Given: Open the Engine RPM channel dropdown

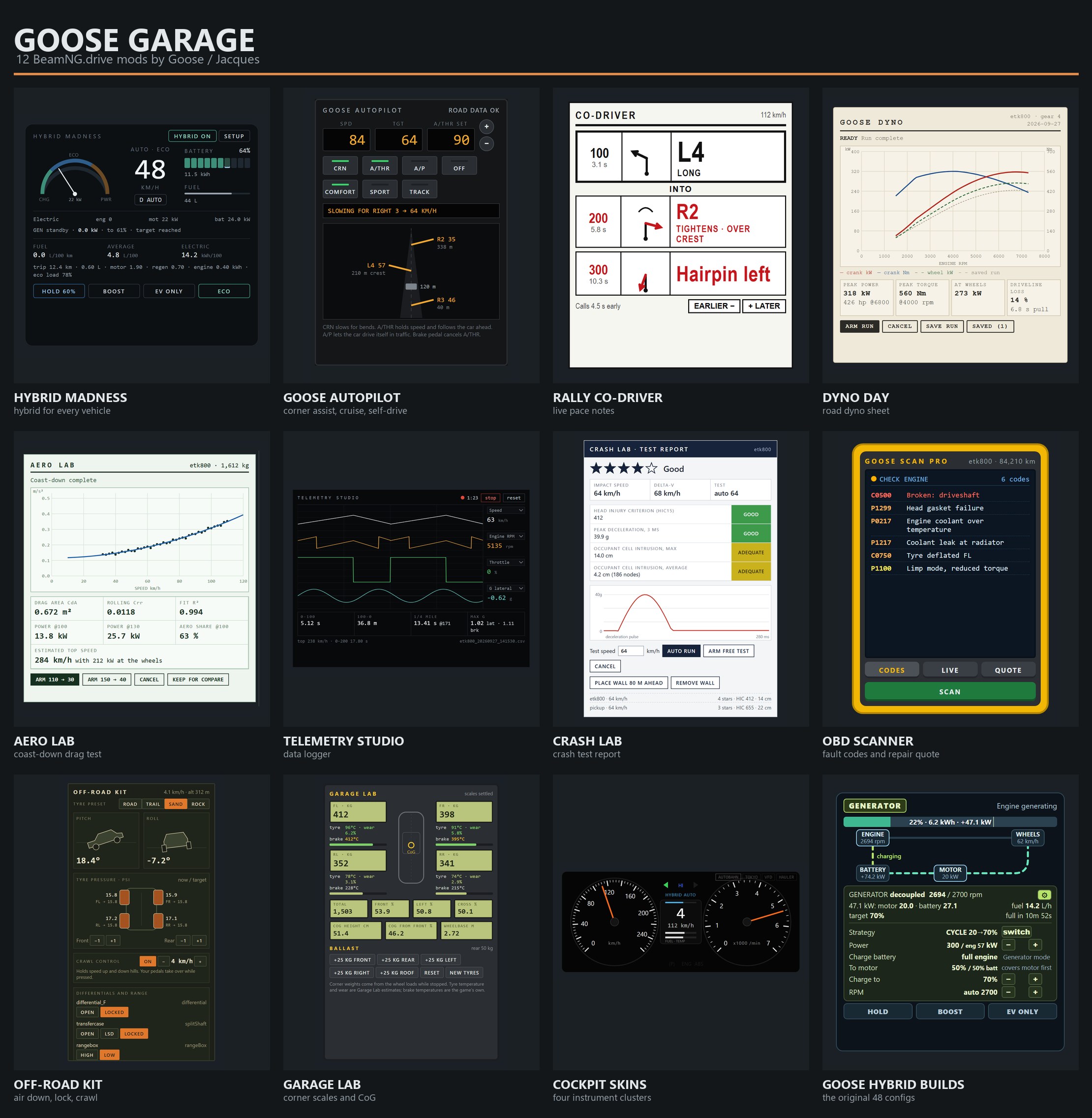Looking at the screenshot, I should point(506,536).
